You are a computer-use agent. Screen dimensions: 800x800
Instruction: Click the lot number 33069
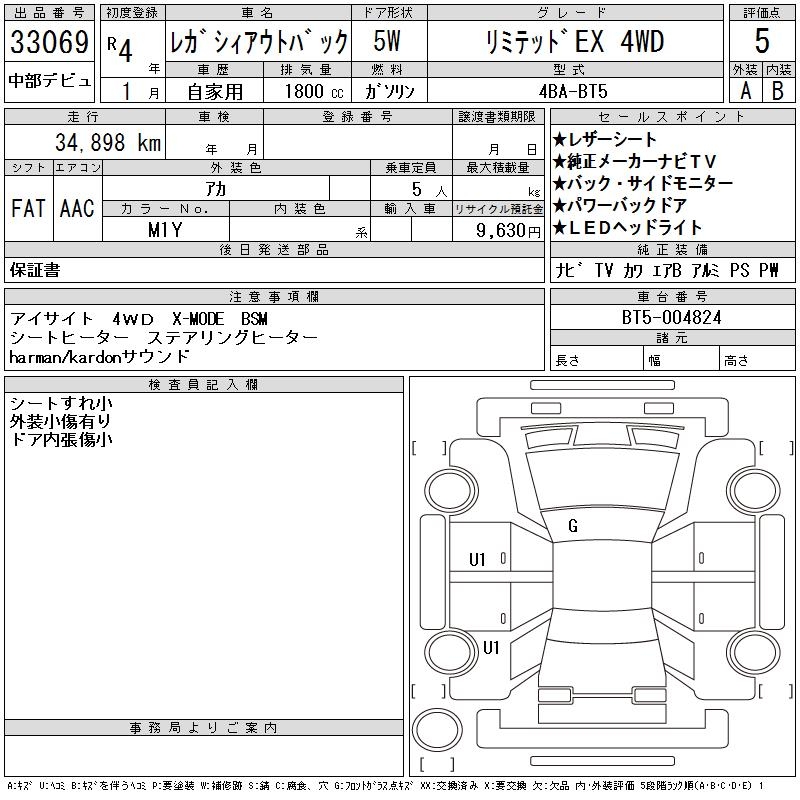tap(49, 42)
